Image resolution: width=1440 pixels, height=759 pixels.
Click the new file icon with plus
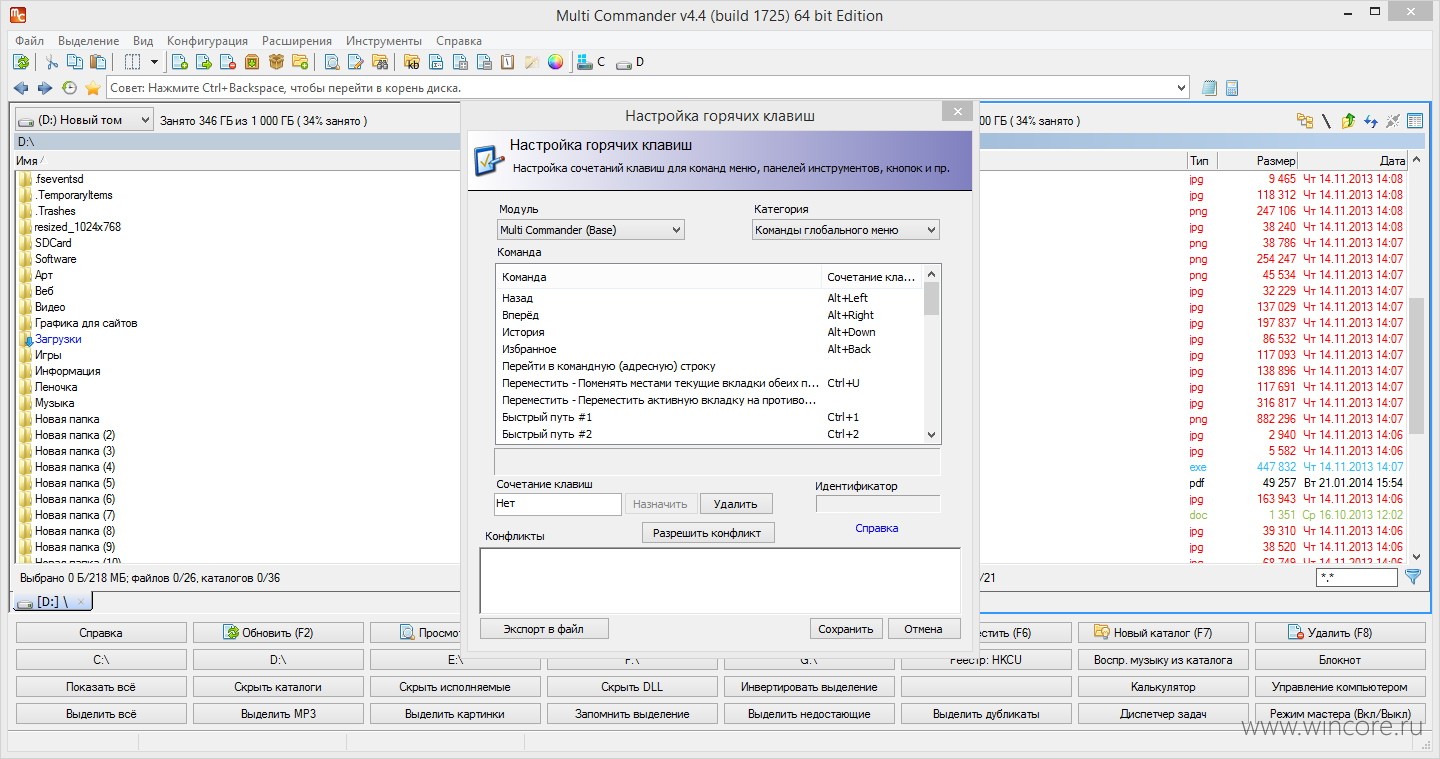tap(180, 62)
